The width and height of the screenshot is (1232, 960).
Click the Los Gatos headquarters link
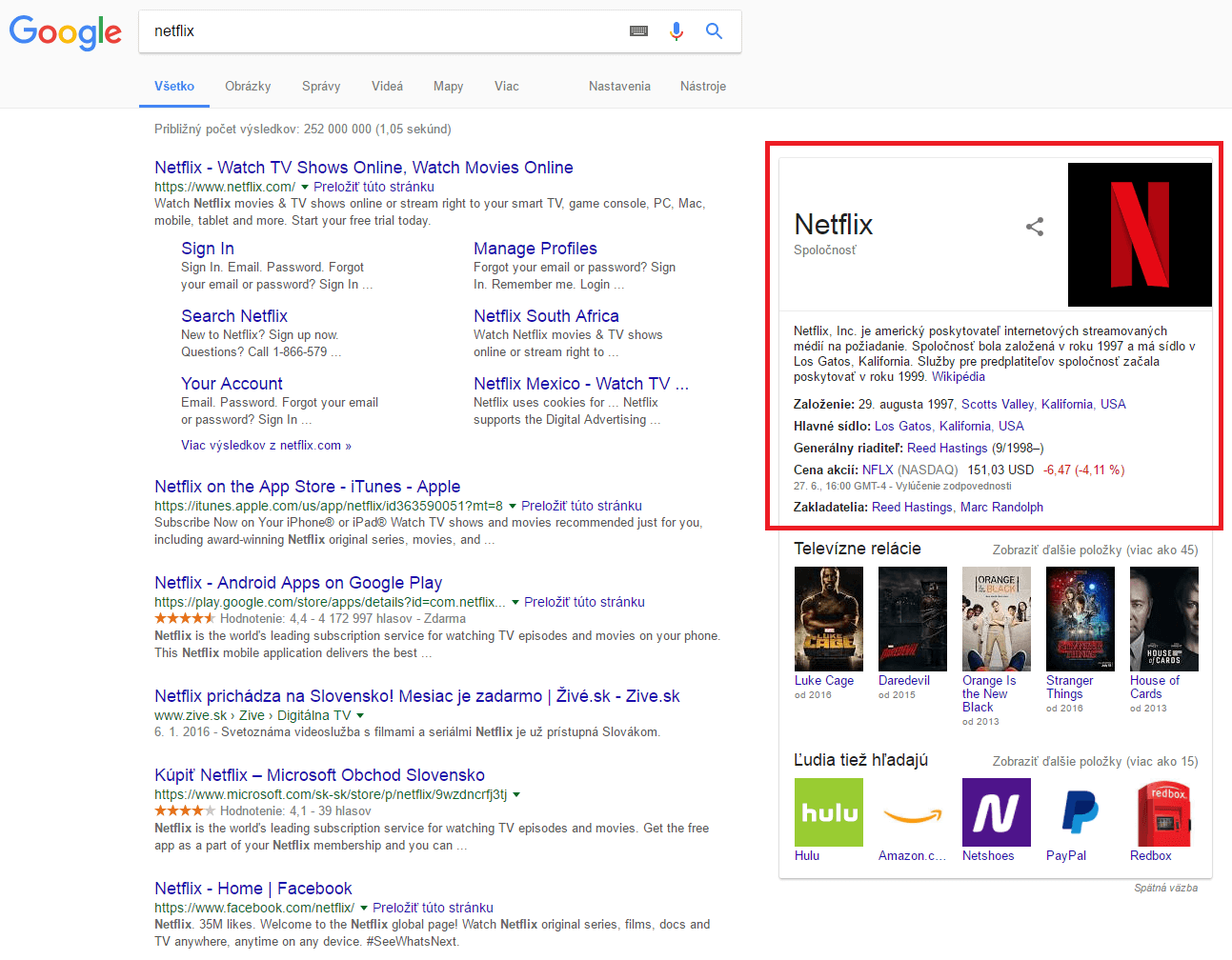point(903,426)
